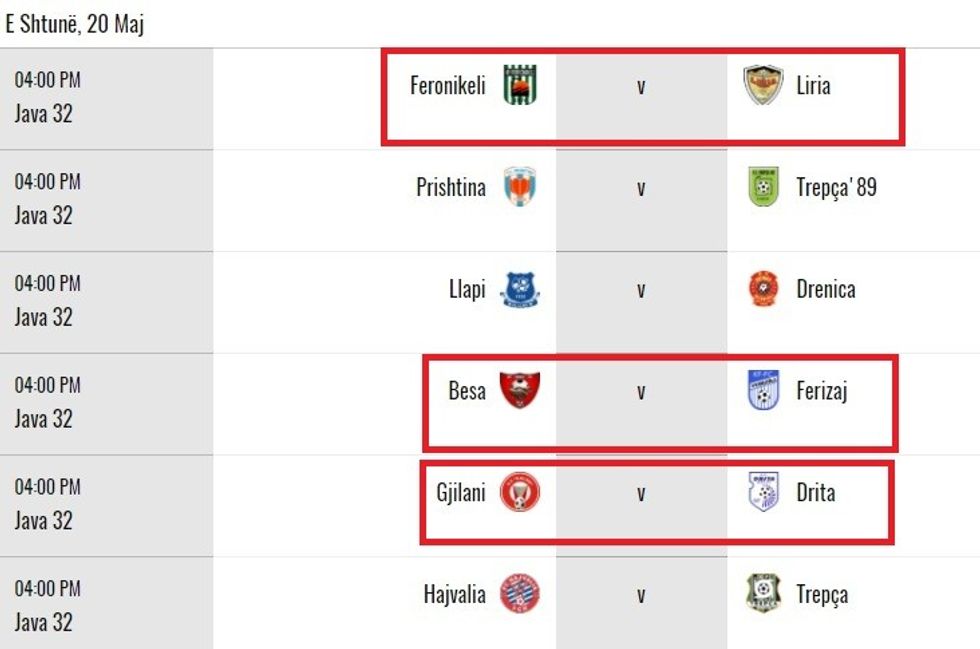The image size is (980, 649).
Task: Click the "v" between Llapi and Drenica
Action: [641, 289]
